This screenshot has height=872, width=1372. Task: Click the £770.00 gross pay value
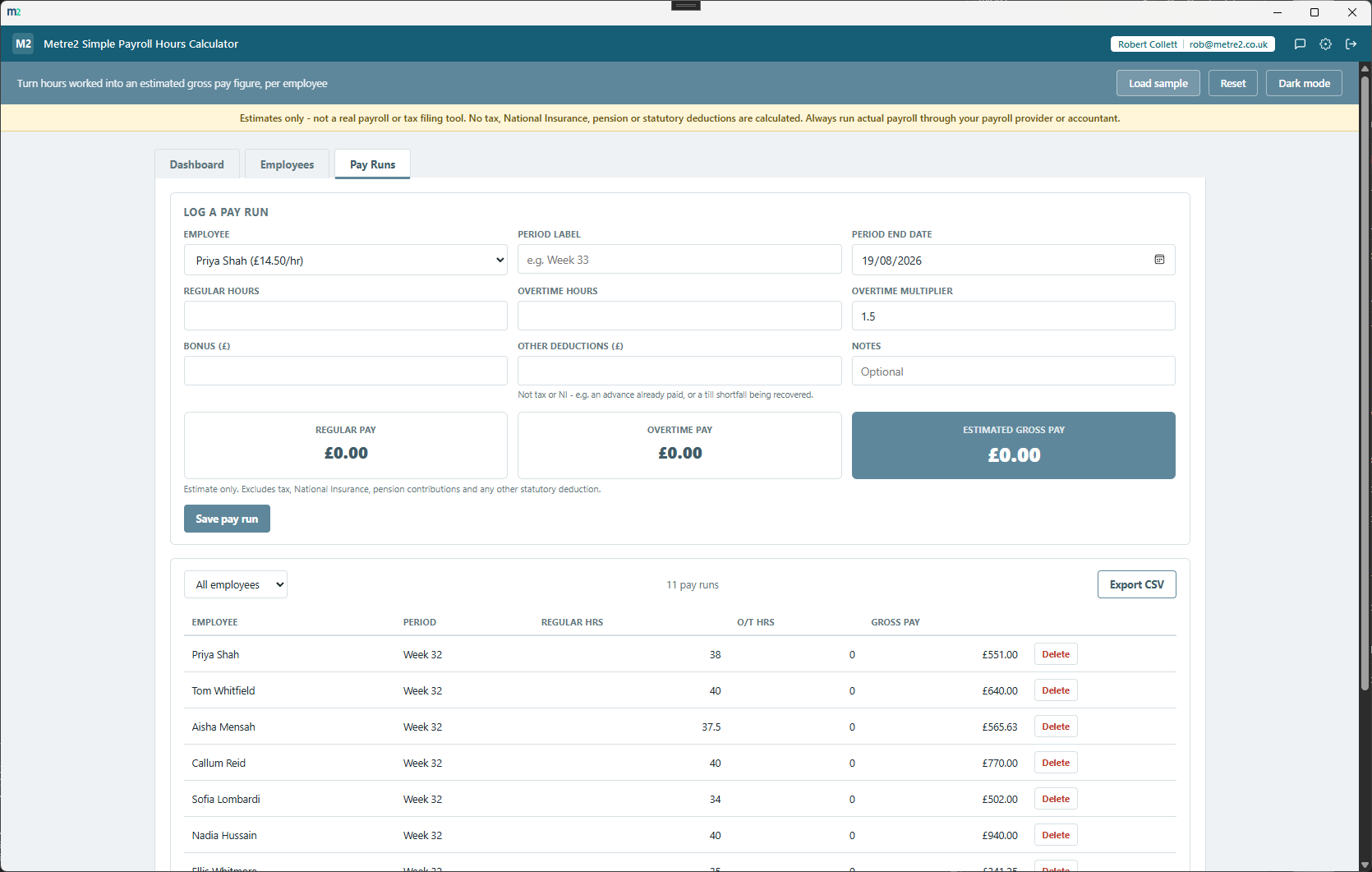pos(1000,764)
